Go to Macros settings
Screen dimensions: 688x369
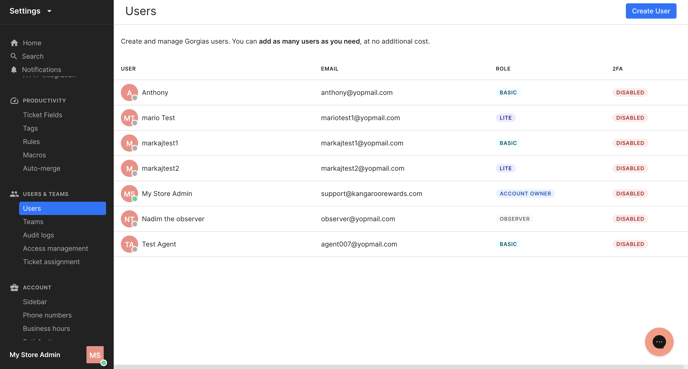[x=34, y=155]
